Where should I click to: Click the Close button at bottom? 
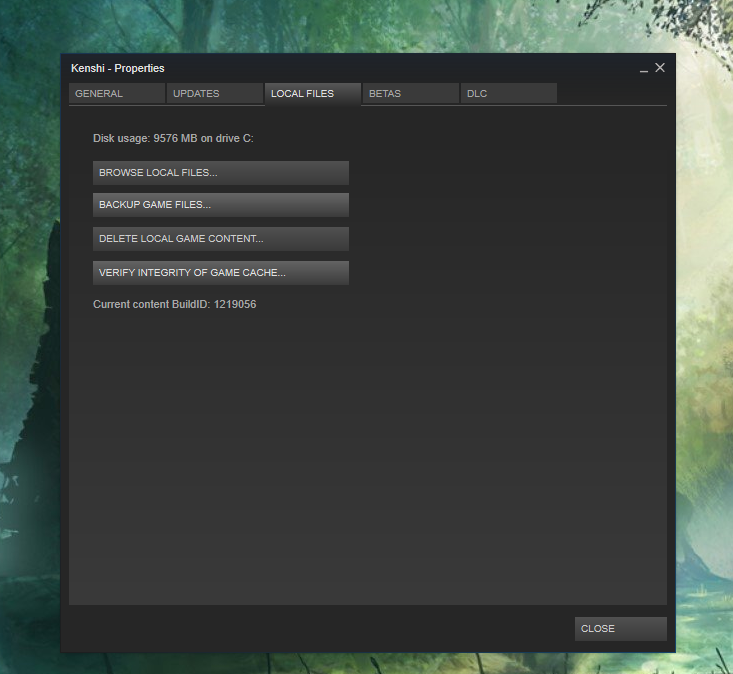click(x=621, y=629)
